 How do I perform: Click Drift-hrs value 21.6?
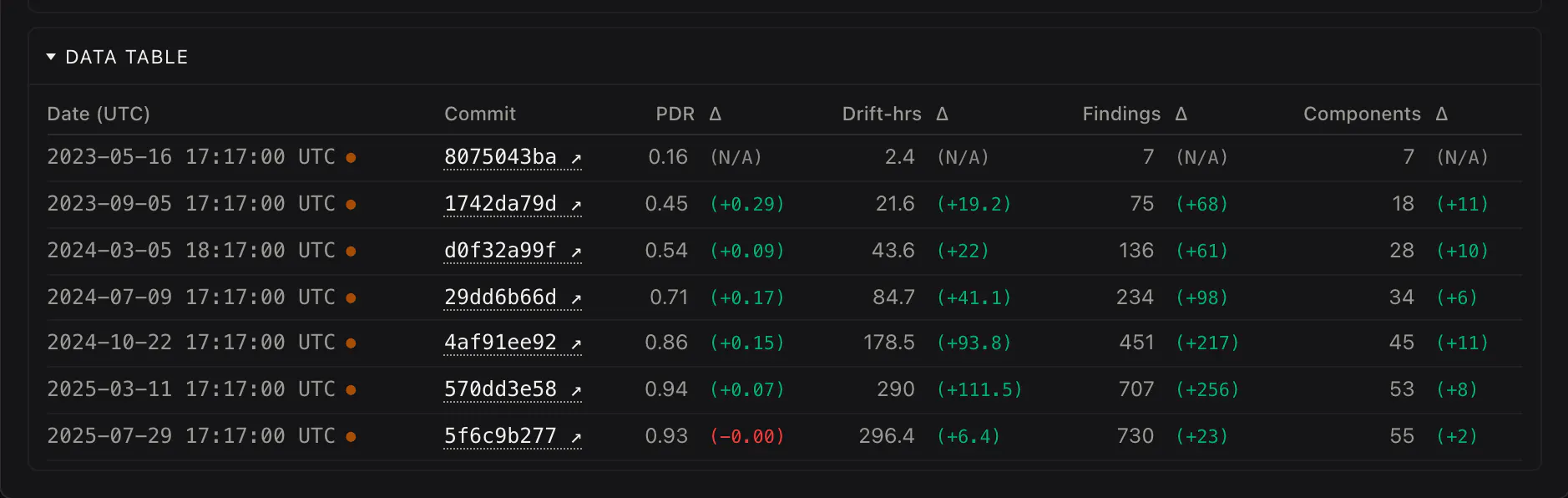895,204
